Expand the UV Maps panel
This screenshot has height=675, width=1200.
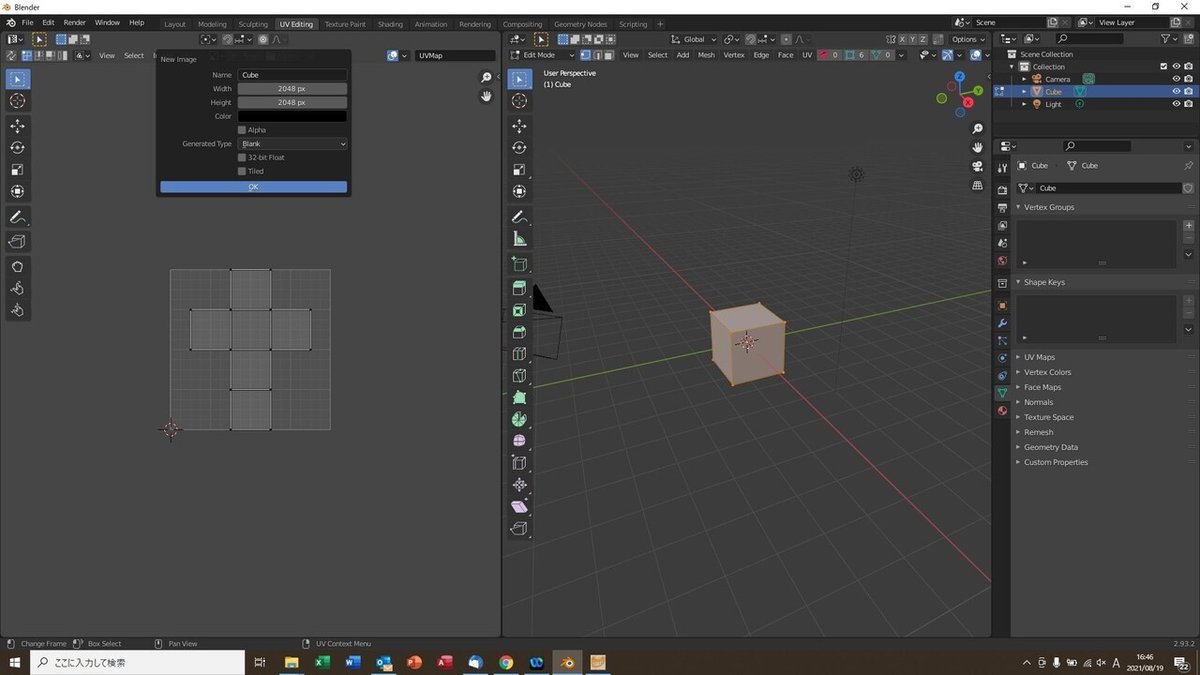[x=1039, y=357]
